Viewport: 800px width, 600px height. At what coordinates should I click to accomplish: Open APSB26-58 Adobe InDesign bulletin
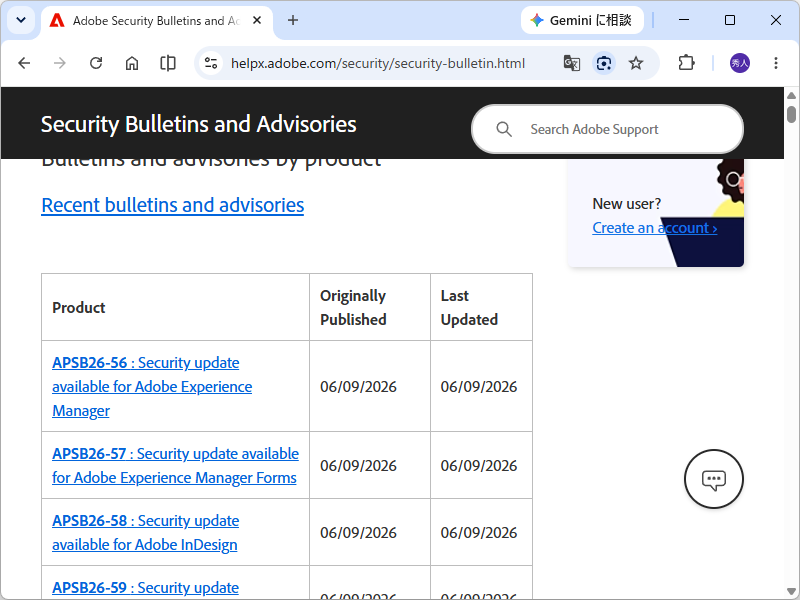coord(145,533)
